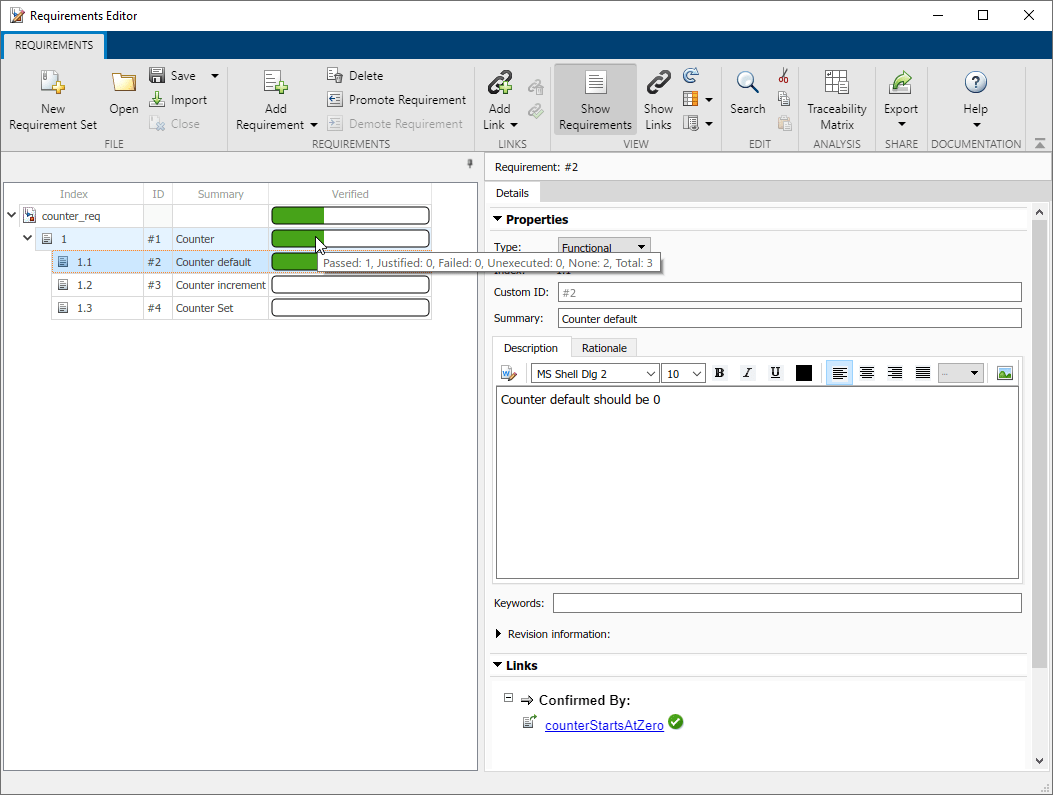Insert an image into the description
Screen dimensions: 1053x795
(x=1004, y=372)
